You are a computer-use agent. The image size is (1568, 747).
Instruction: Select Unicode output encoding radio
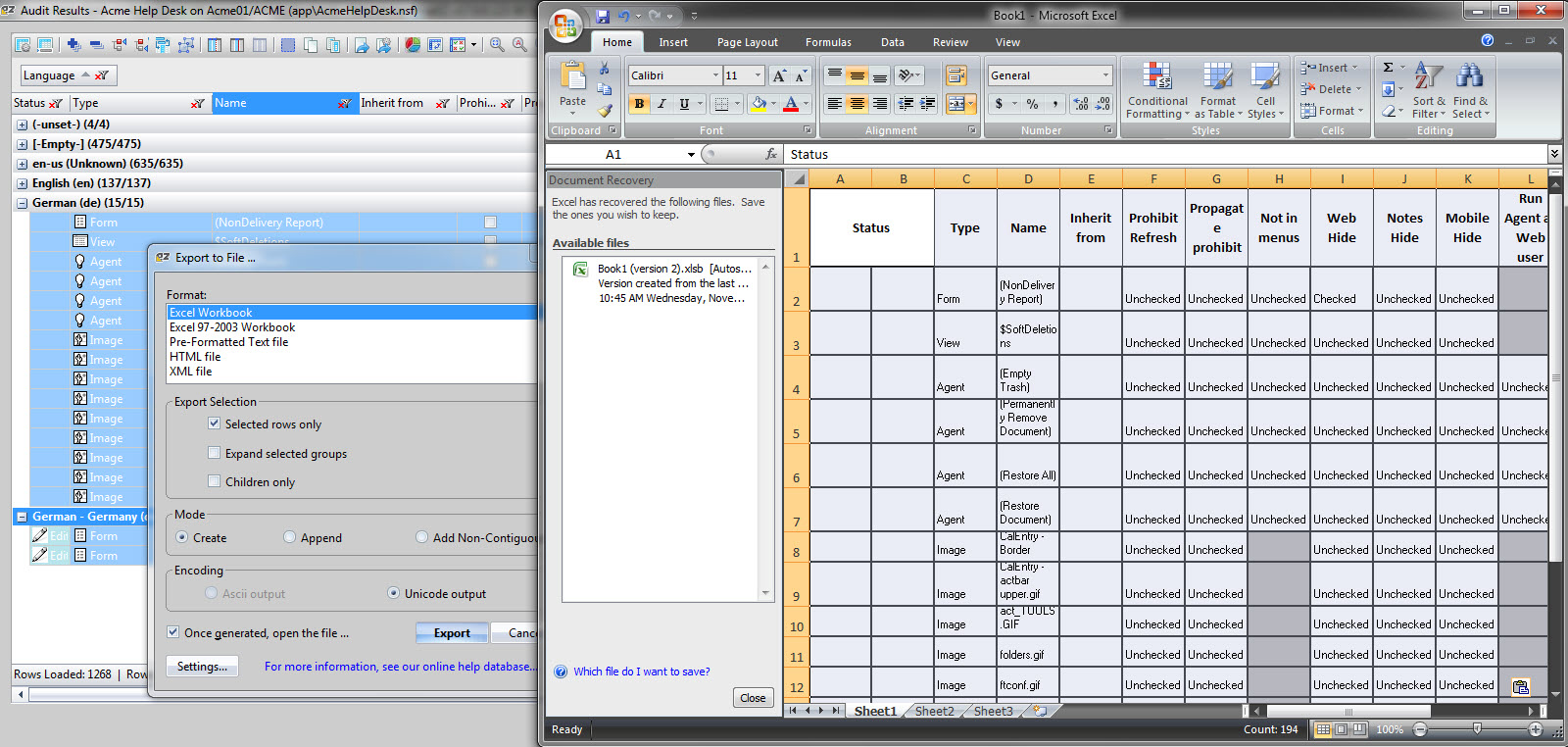tap(394, 593)
